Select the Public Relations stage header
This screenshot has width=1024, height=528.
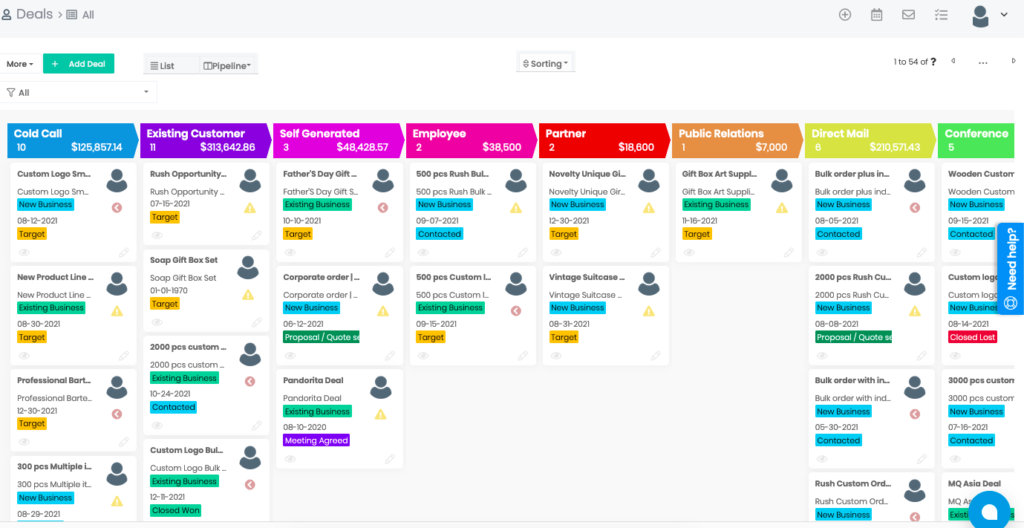[736, 140]
